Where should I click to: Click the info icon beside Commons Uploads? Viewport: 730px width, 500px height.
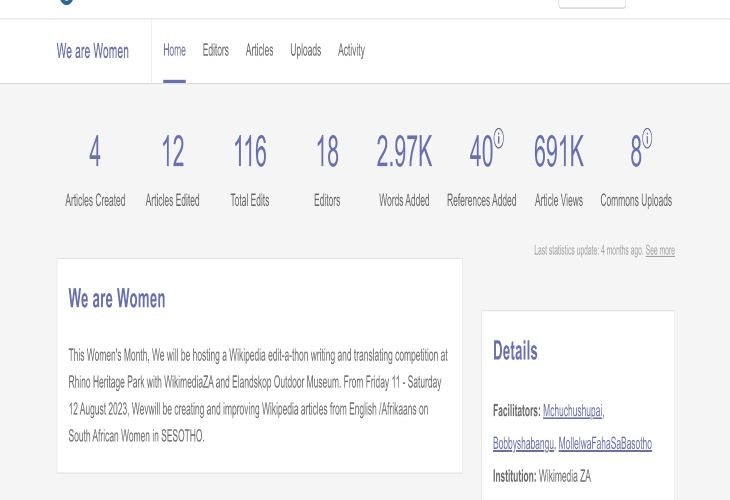(x=647, y=138)
